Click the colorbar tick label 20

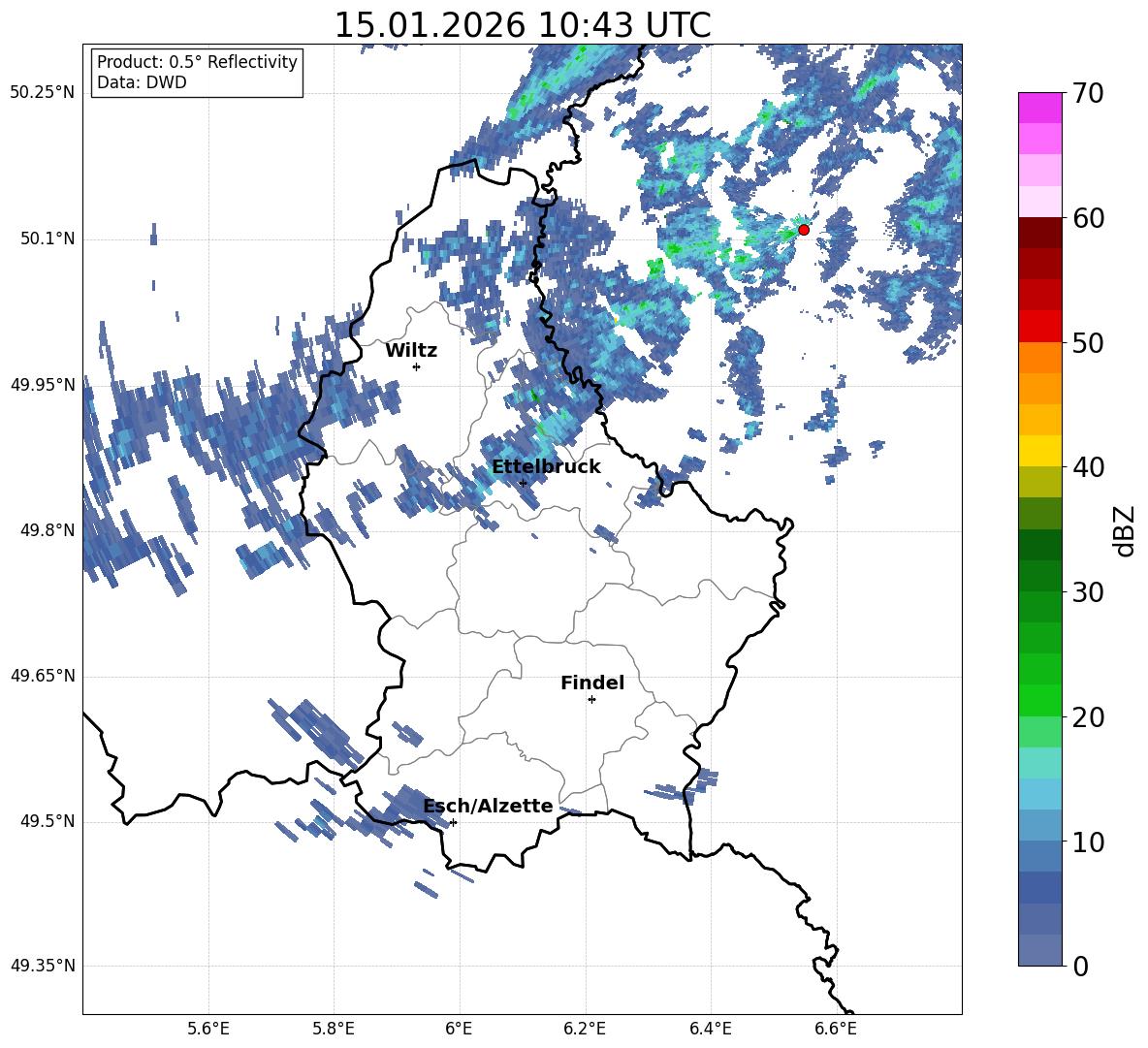point(1088,717)
